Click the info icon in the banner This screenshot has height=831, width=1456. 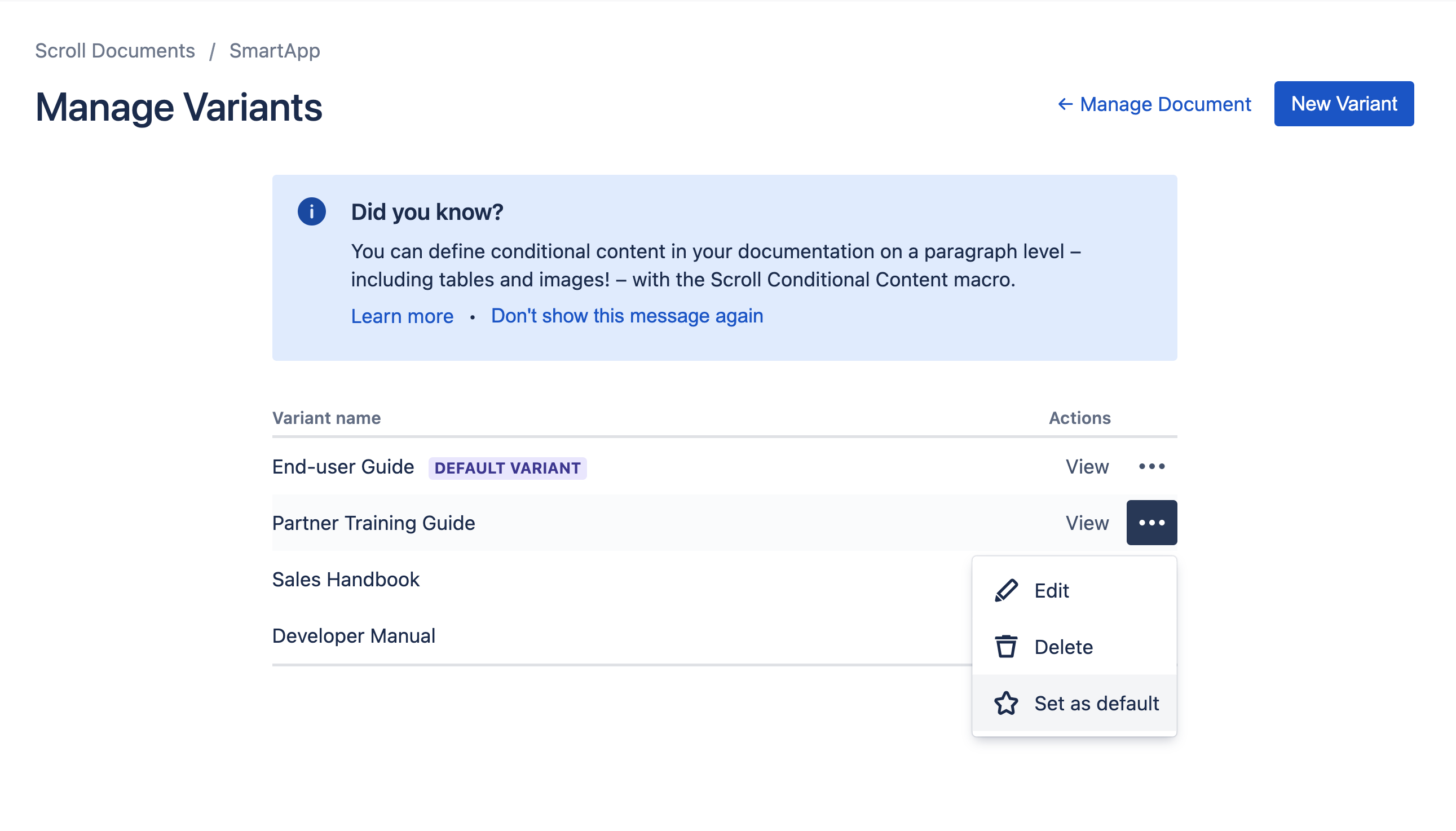[311, 212]
